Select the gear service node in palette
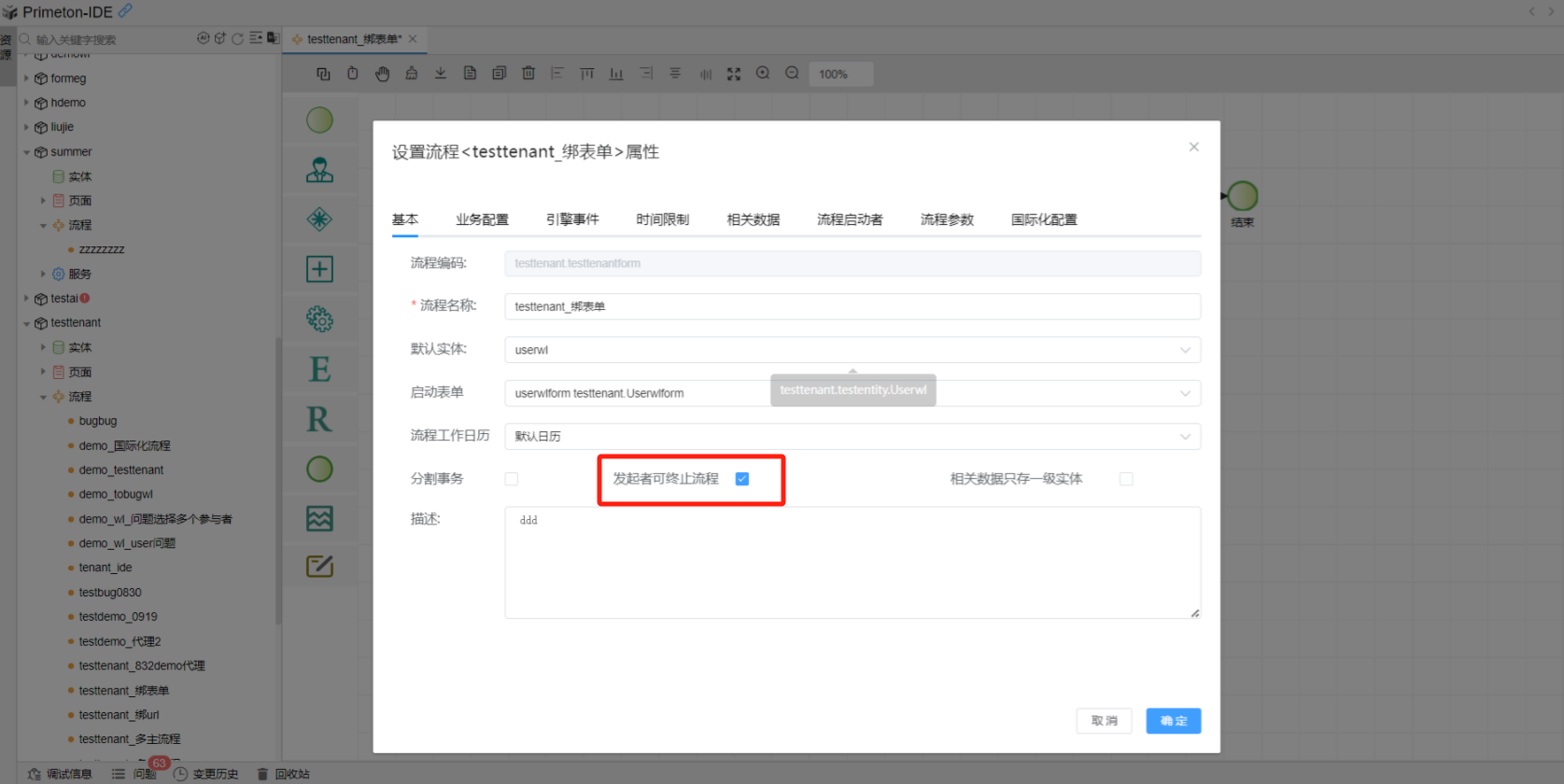Viewport: 1564px width, 784px height. coord(319,319)
